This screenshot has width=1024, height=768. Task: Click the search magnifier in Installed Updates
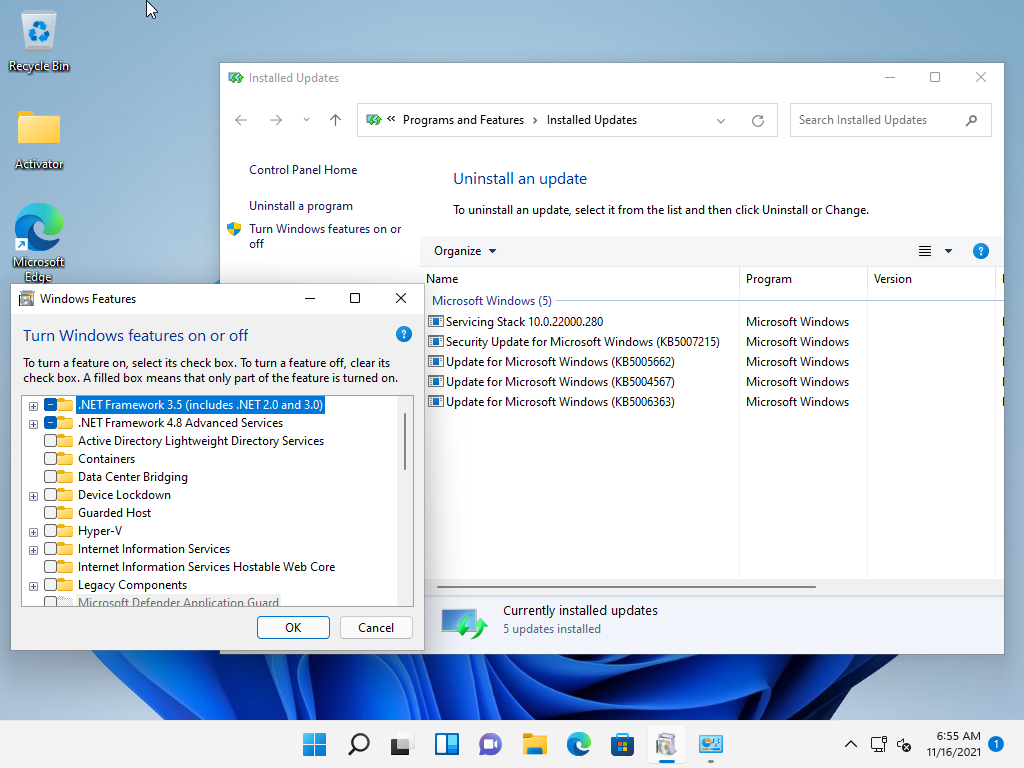click(x=971, y=120)
